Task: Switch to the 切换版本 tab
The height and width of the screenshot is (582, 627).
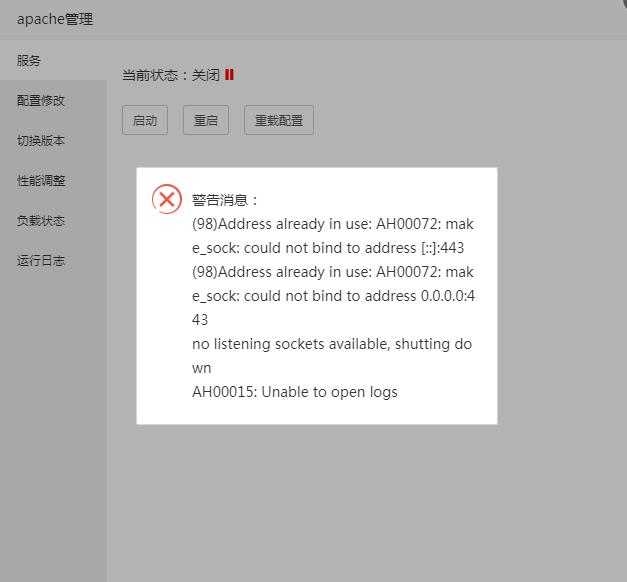Action: [53, 140]
